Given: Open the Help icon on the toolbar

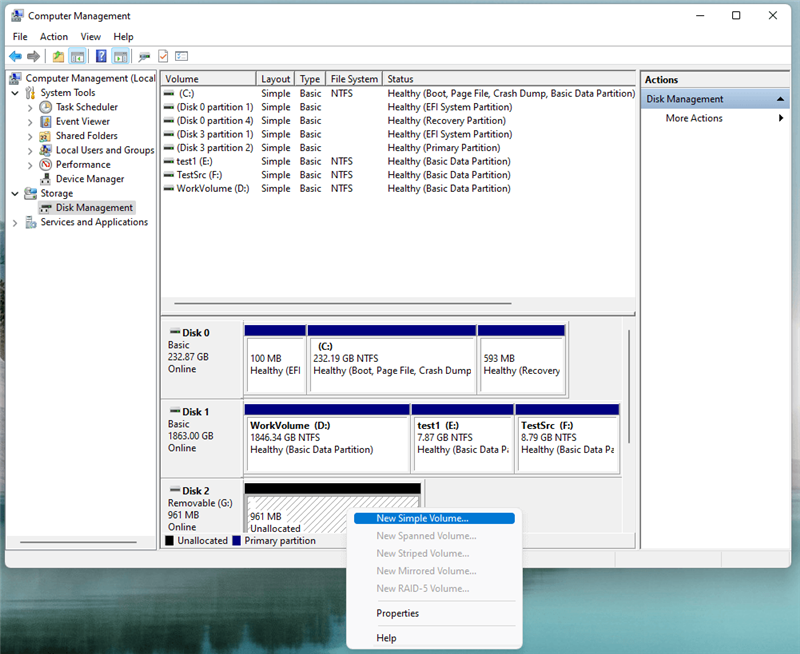Looking at the screenshot, I should [101, 56].
